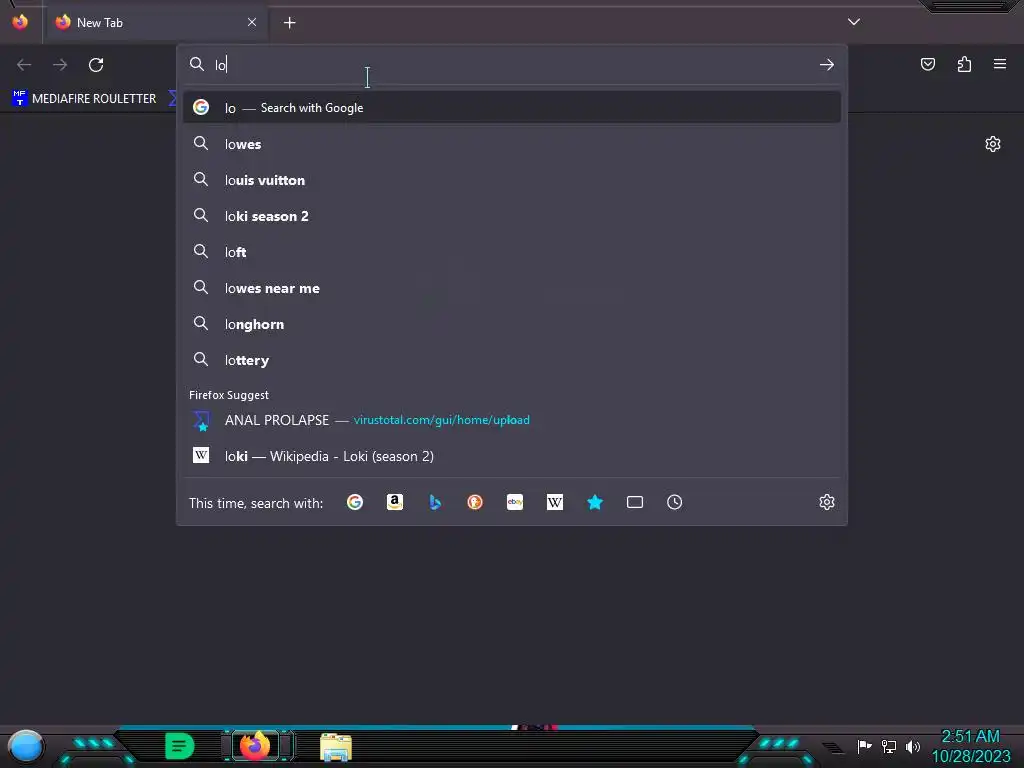1024x768 pixels.
Task: Open Action Center flag in tray
Action: (x=865, y=746)
